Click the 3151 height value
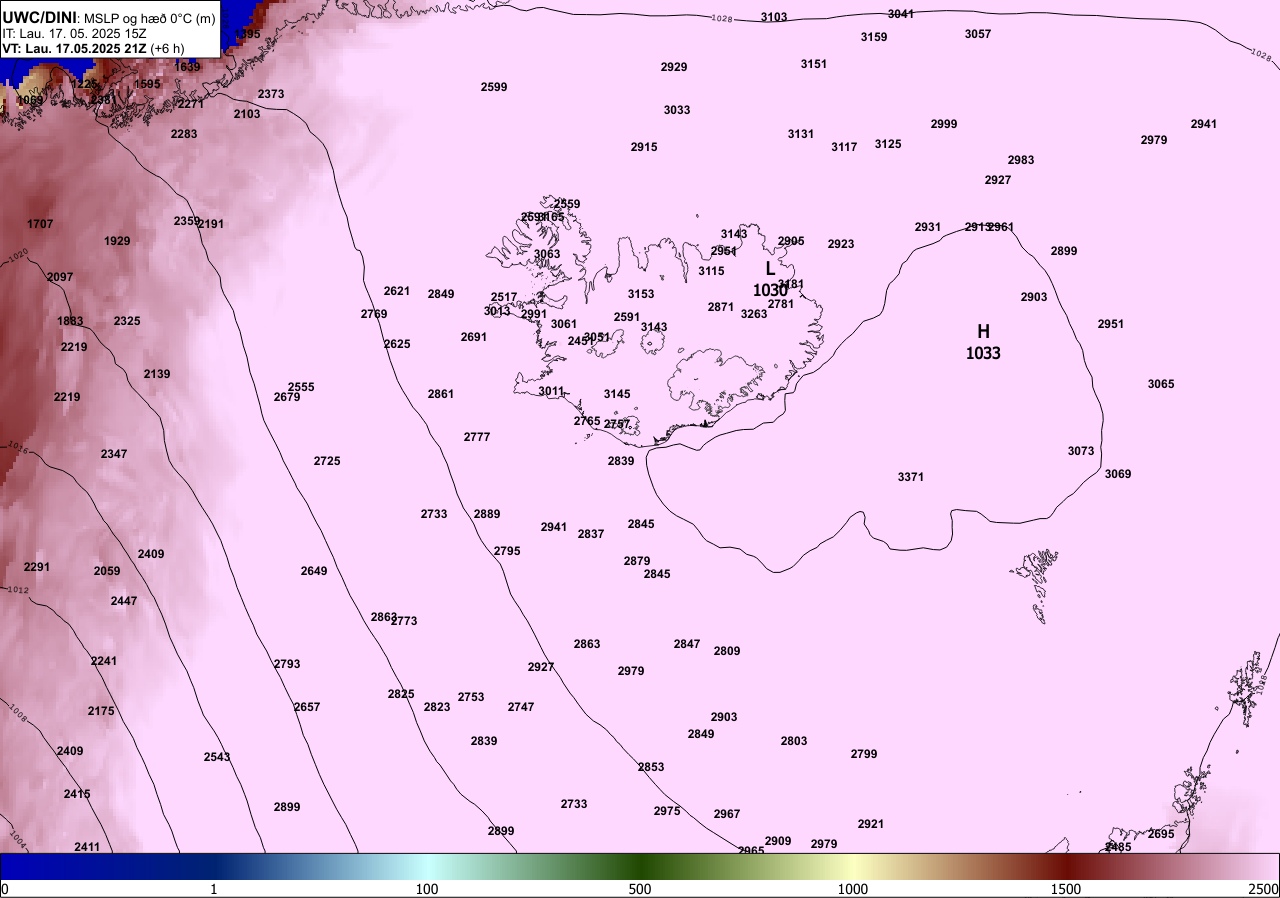1280x898 pixels. 814,64
